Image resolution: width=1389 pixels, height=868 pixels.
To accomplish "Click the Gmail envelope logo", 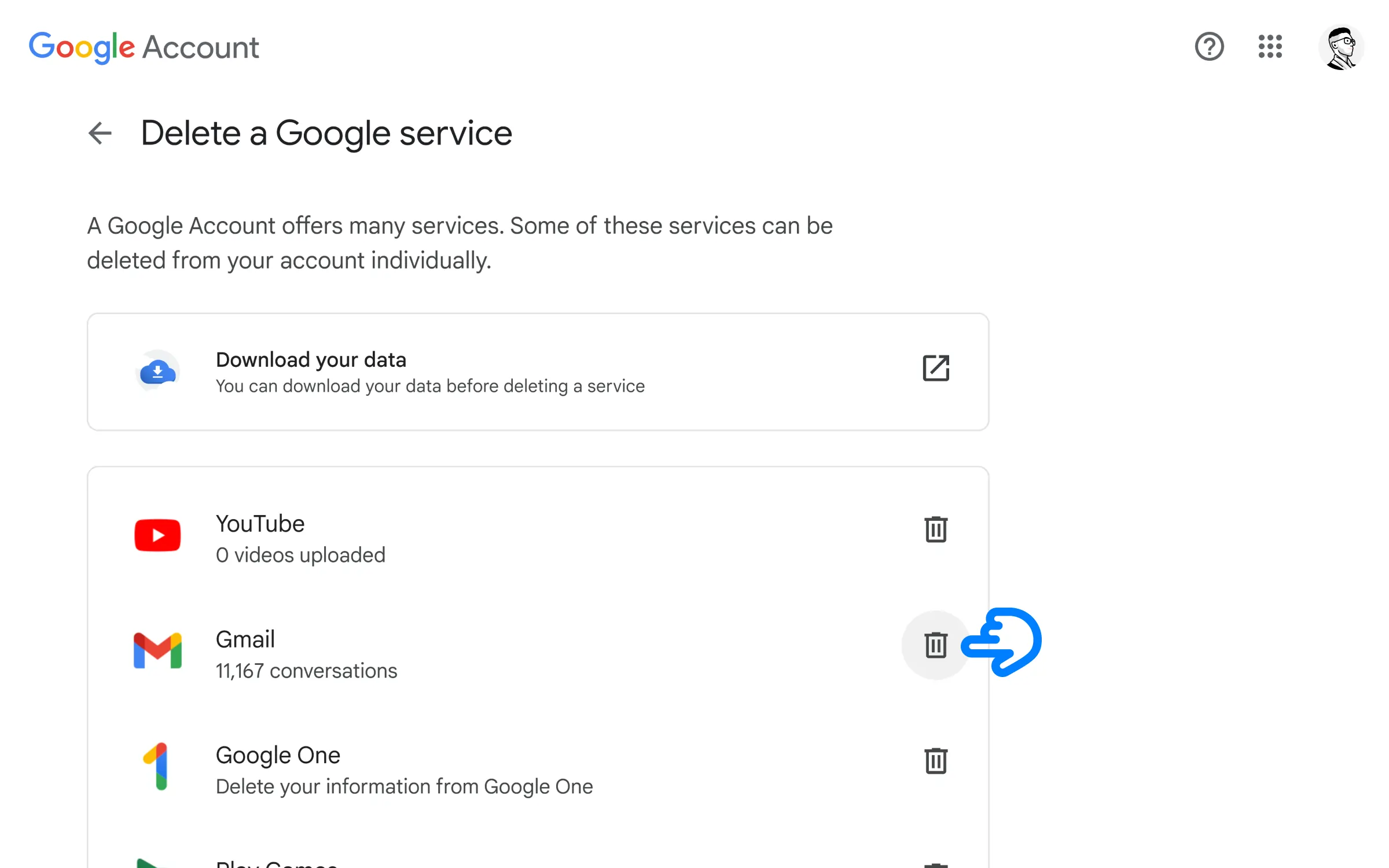I will point(157,651).
